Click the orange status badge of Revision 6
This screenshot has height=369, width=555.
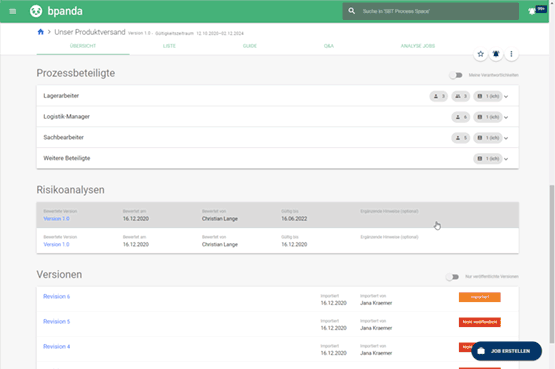click(480, 297)
